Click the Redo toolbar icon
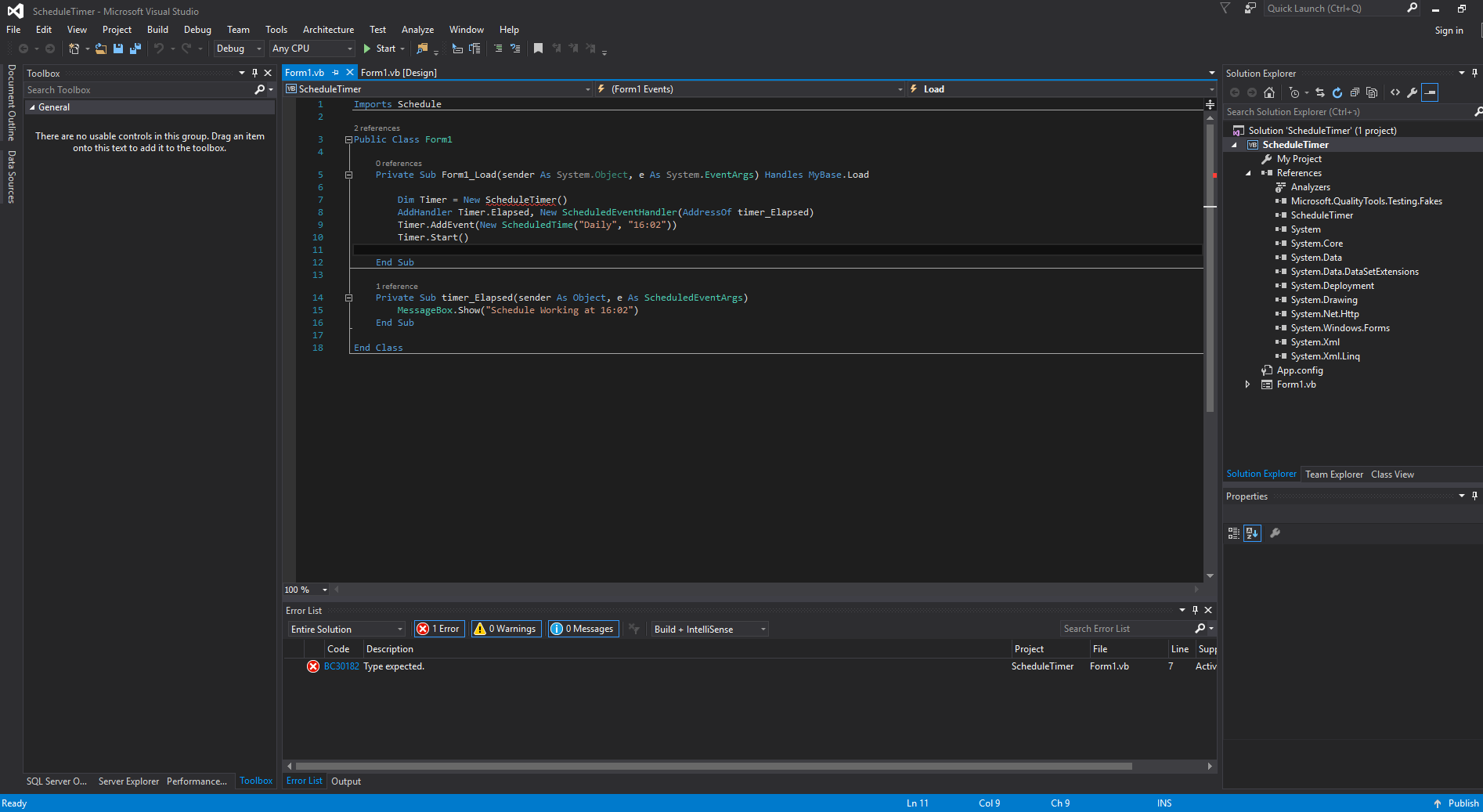 pos(186,49)
